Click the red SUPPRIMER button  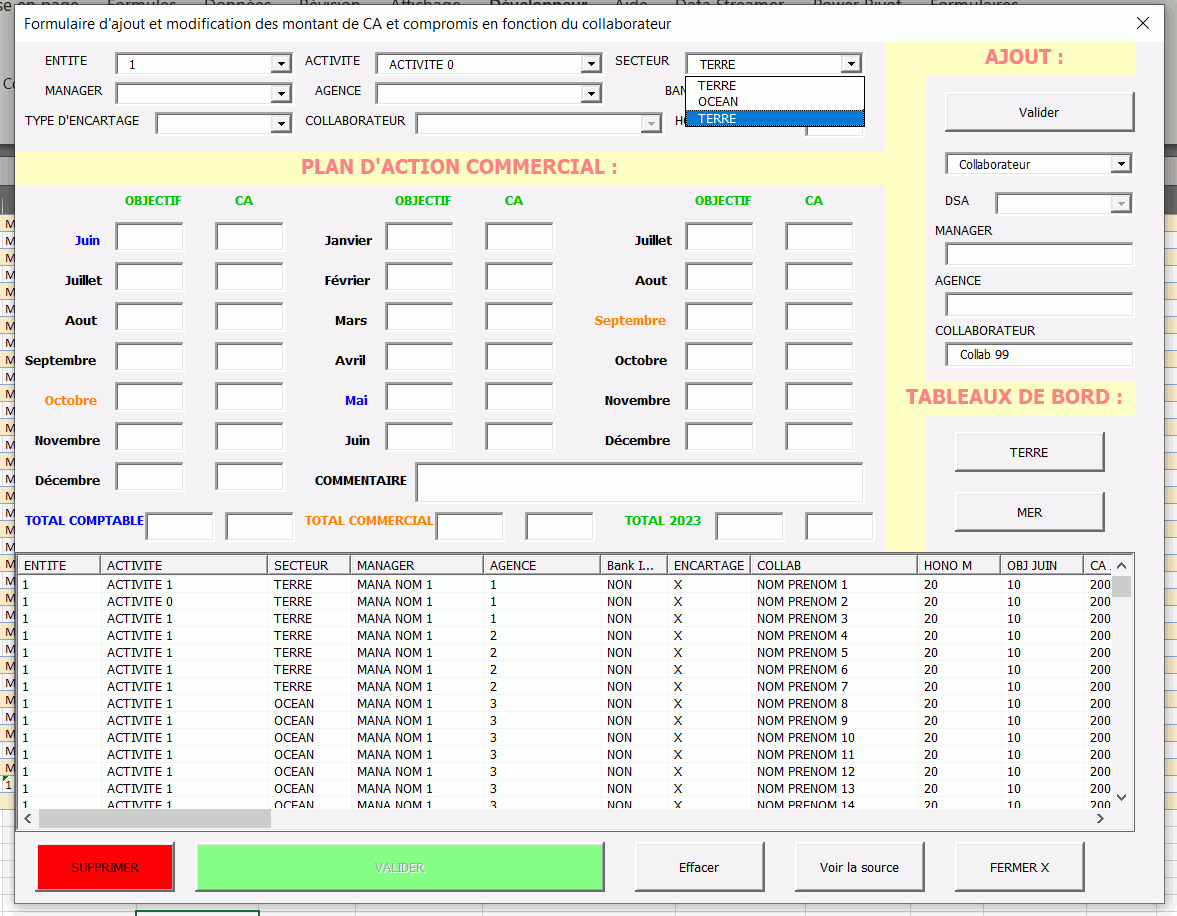pyautogui.click(x=105, y=867)
